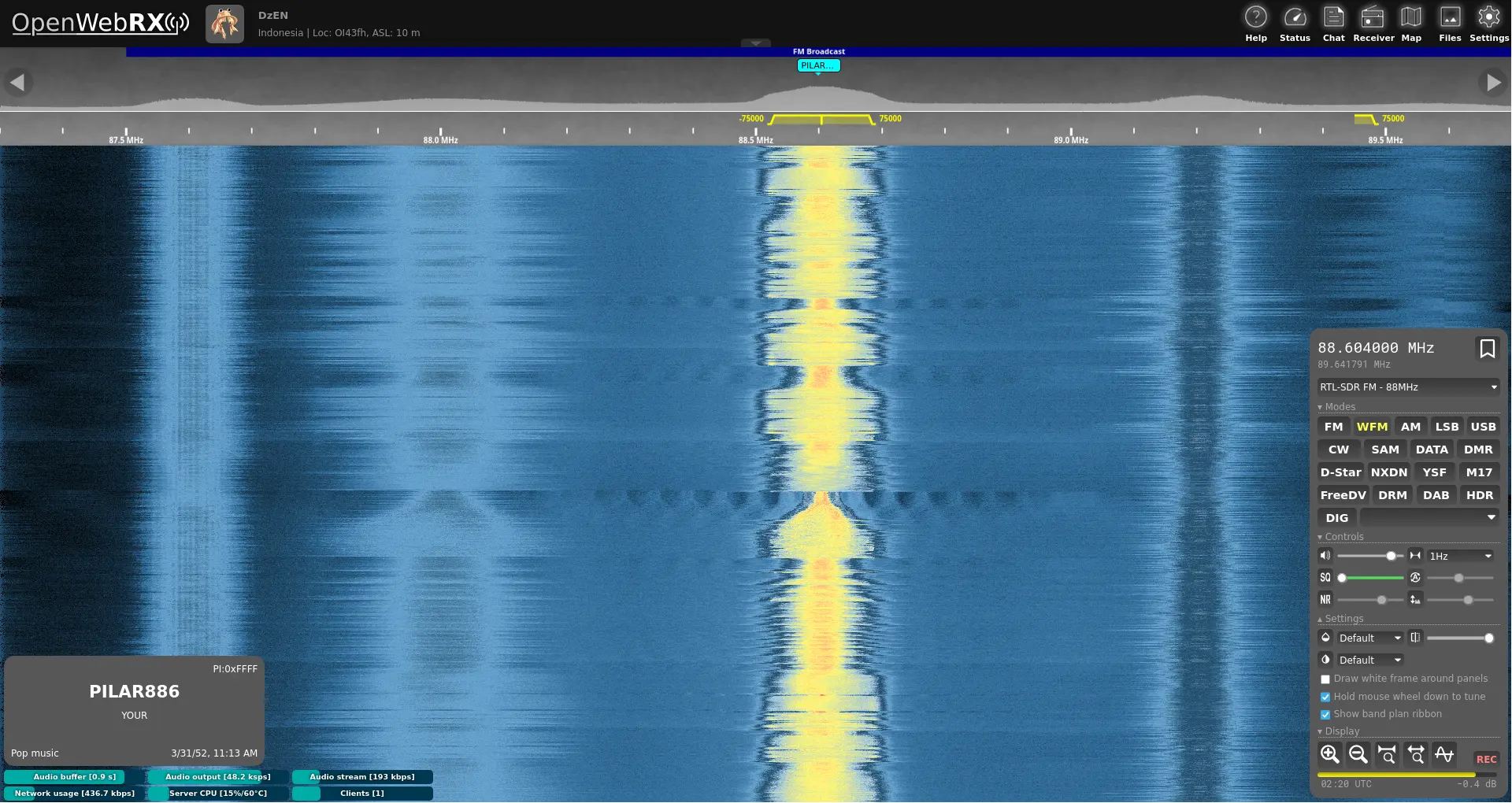Select DMR mode
The height and width of the screenshot is (803, 1512).
(x=1478, y=450)
